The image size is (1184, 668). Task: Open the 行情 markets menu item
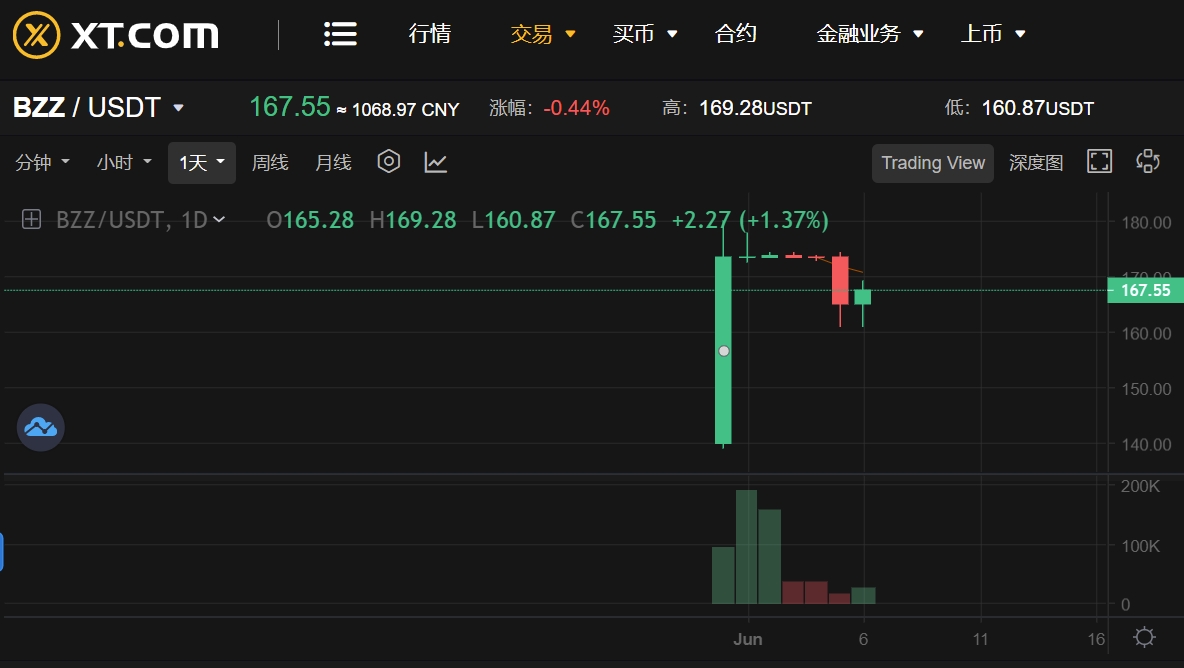point(430,34)
